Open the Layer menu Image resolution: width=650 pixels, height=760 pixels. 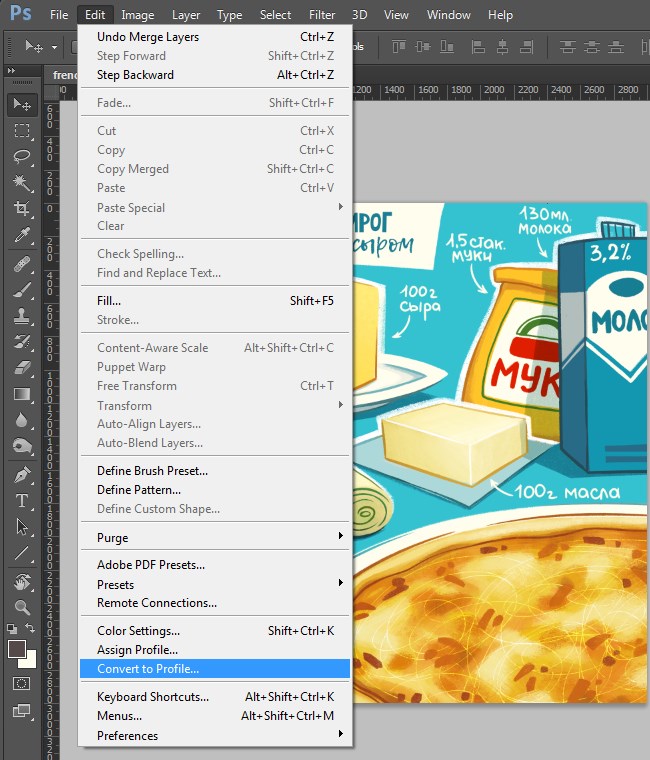pyautogui.click(x=186, y=15)
